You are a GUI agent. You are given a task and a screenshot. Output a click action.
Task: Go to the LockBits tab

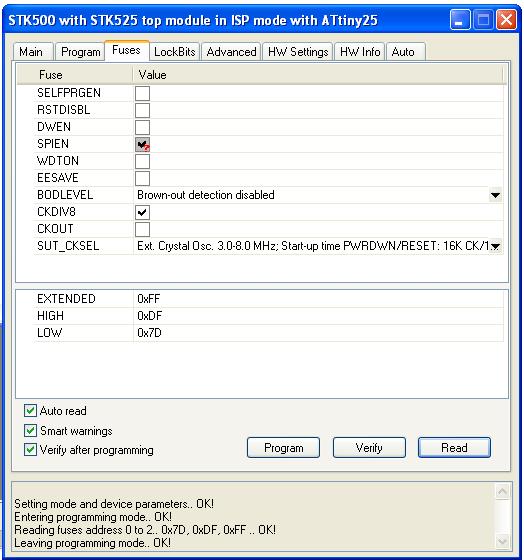tap(175, 52)
